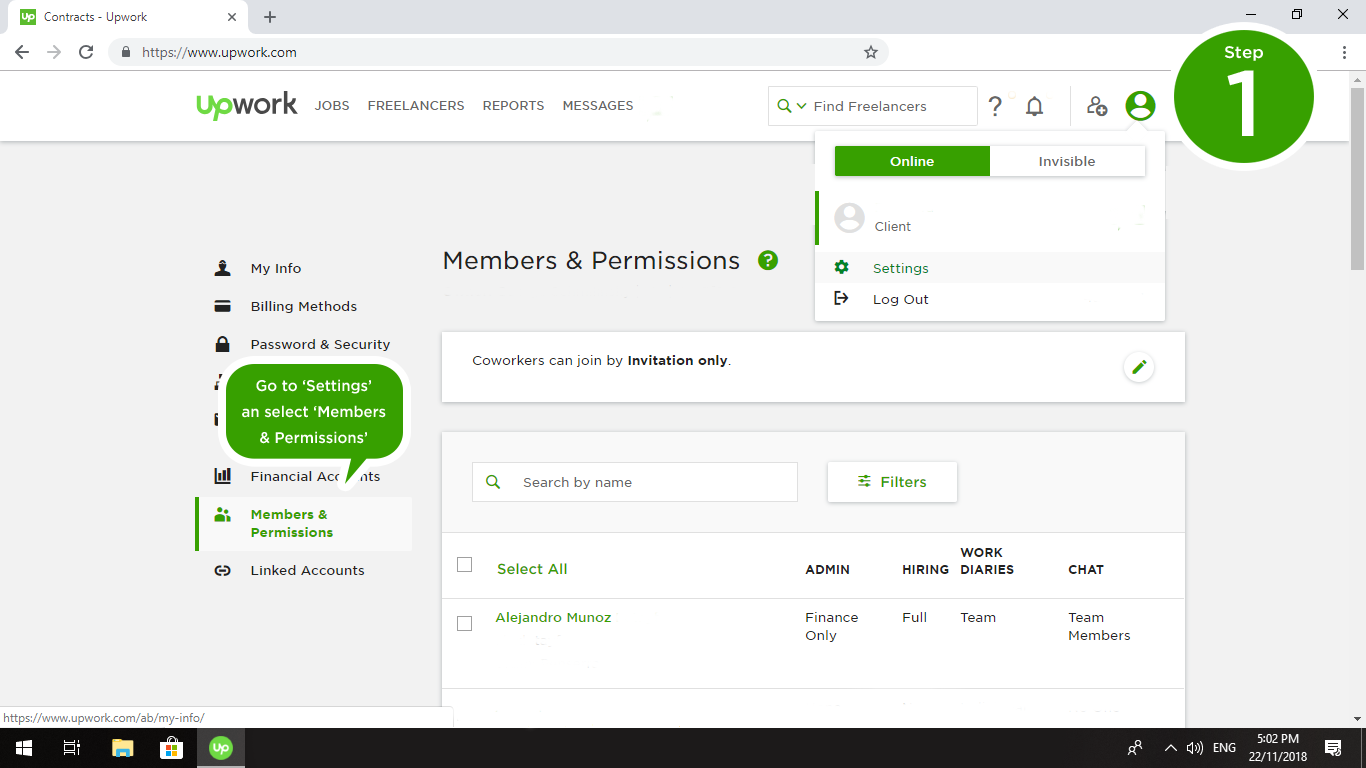Open the help question mark icon

coord(995,106)
